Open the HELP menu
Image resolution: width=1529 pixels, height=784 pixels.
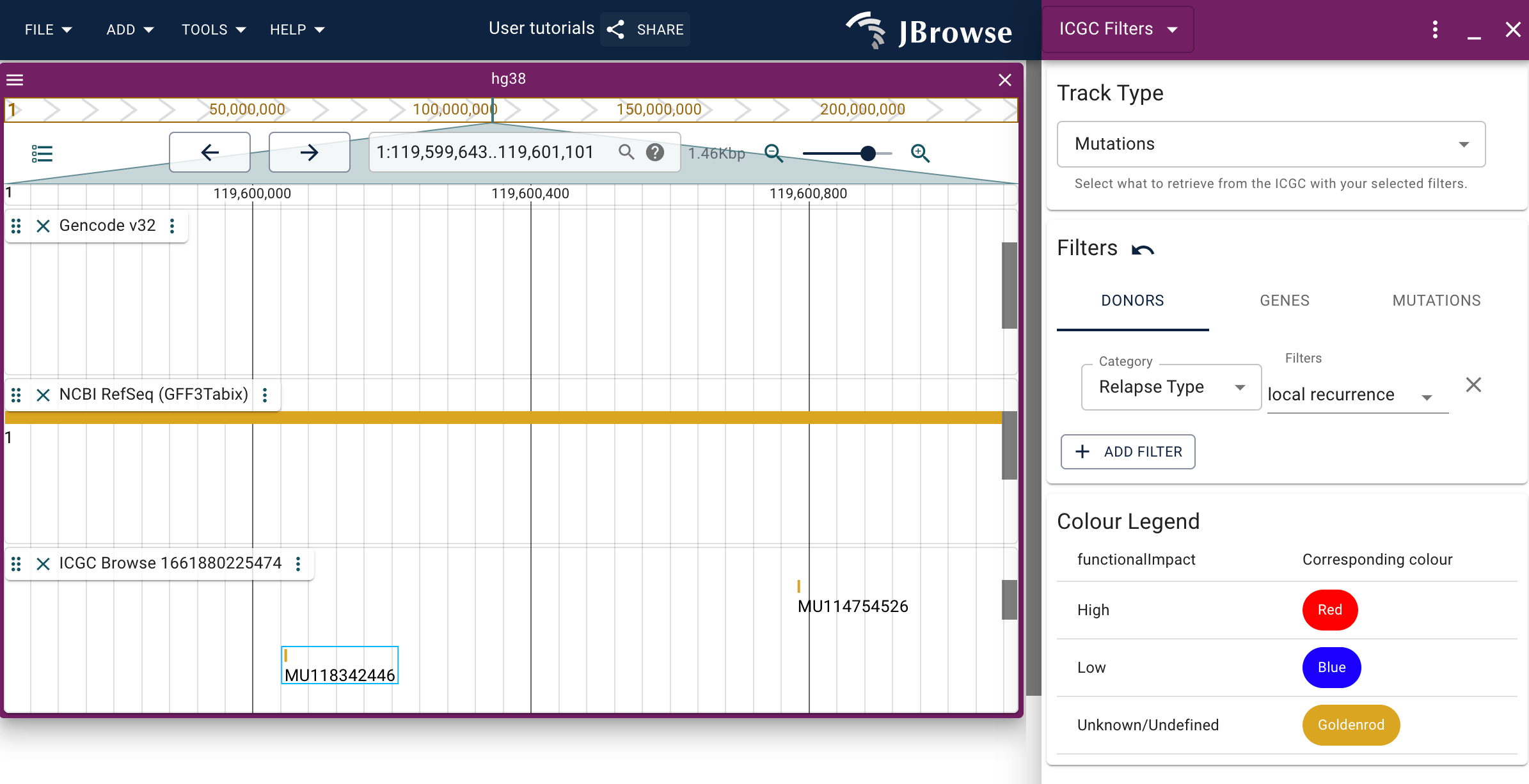click(297, 29)
